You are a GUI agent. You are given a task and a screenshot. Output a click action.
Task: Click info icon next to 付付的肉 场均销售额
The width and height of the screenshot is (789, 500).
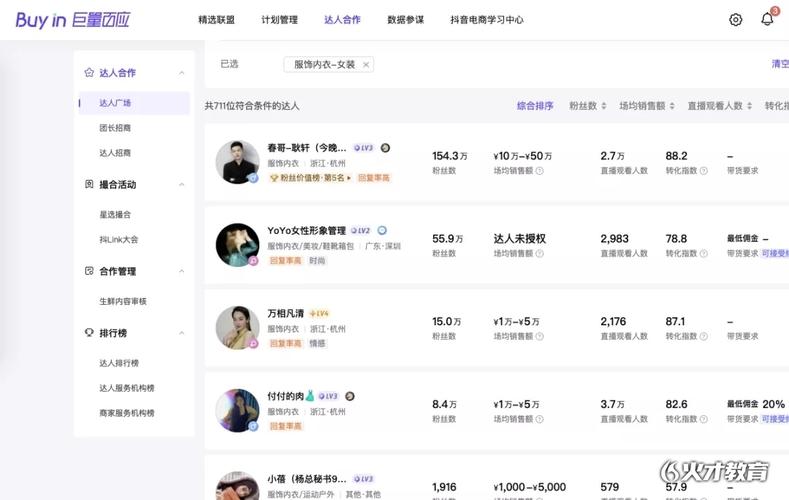click(x=539, y=419)
